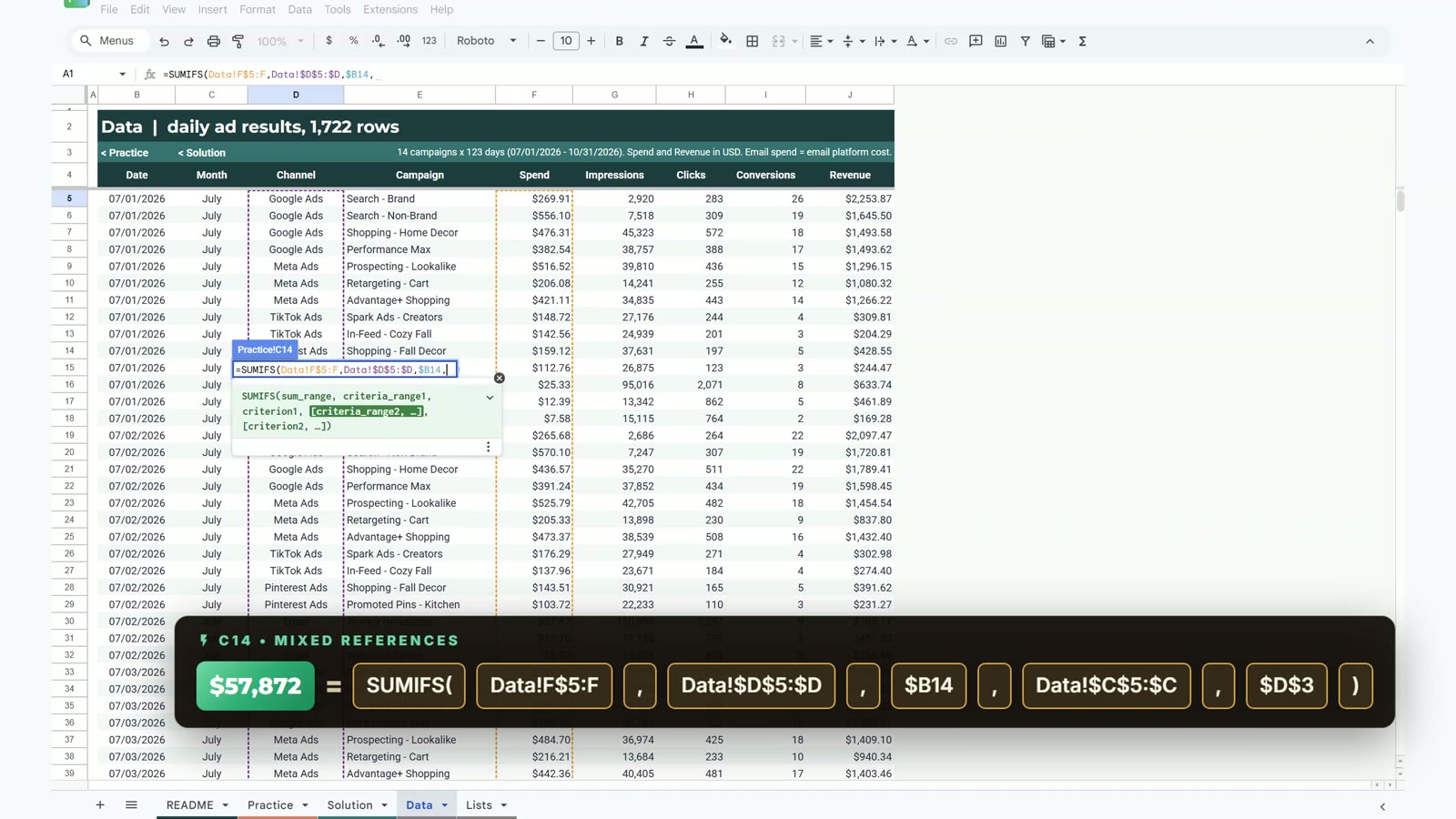Image resolution: width=1456 pixels, height=819 pixels.
Task: Open the fill color picker
Action: (725, 41)
